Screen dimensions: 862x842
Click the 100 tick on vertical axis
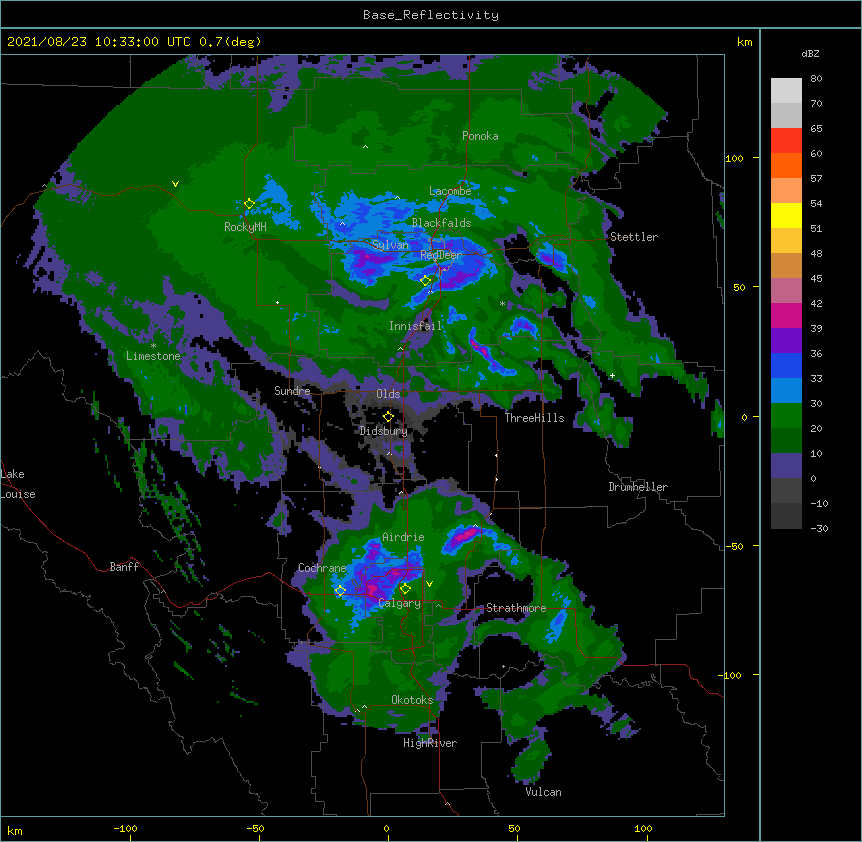tap(734, 158)
